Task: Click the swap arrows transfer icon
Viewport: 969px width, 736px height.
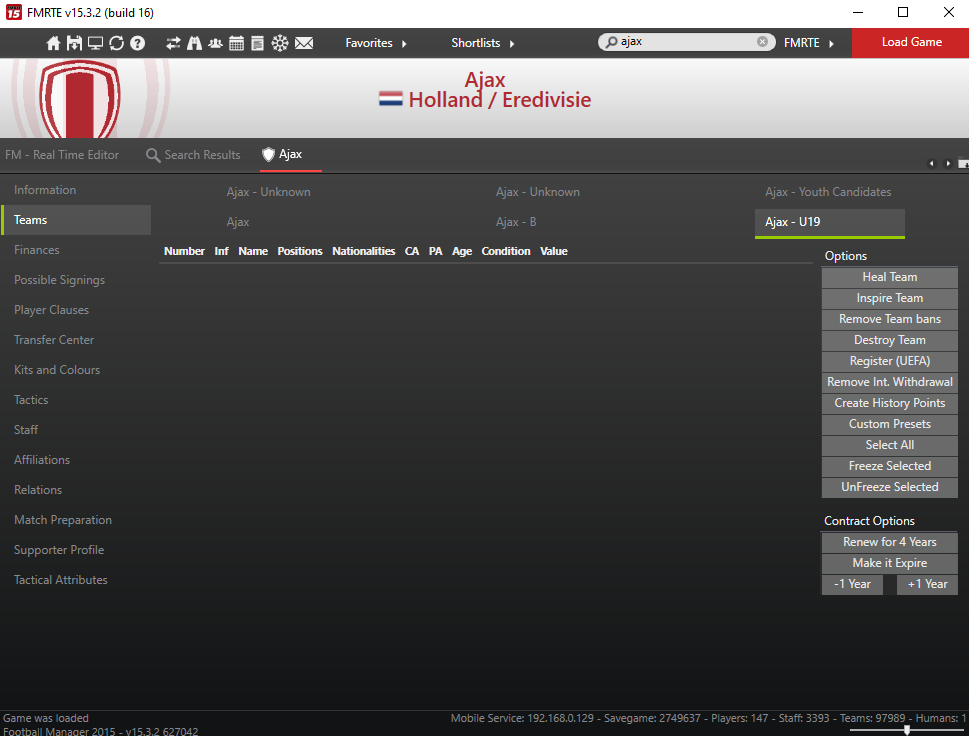Action: tap(173, 43)
